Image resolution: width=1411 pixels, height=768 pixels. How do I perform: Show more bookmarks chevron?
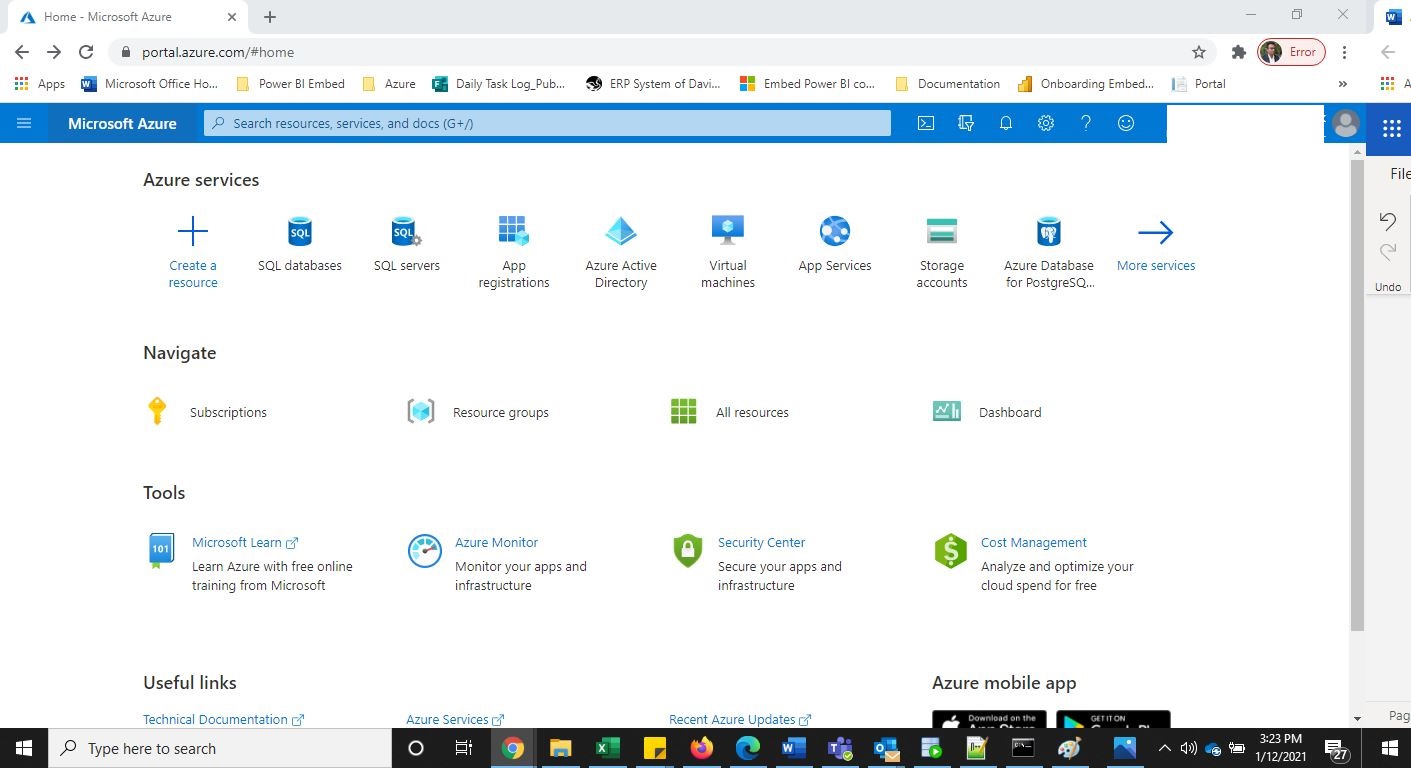[x=1342, y=84]
